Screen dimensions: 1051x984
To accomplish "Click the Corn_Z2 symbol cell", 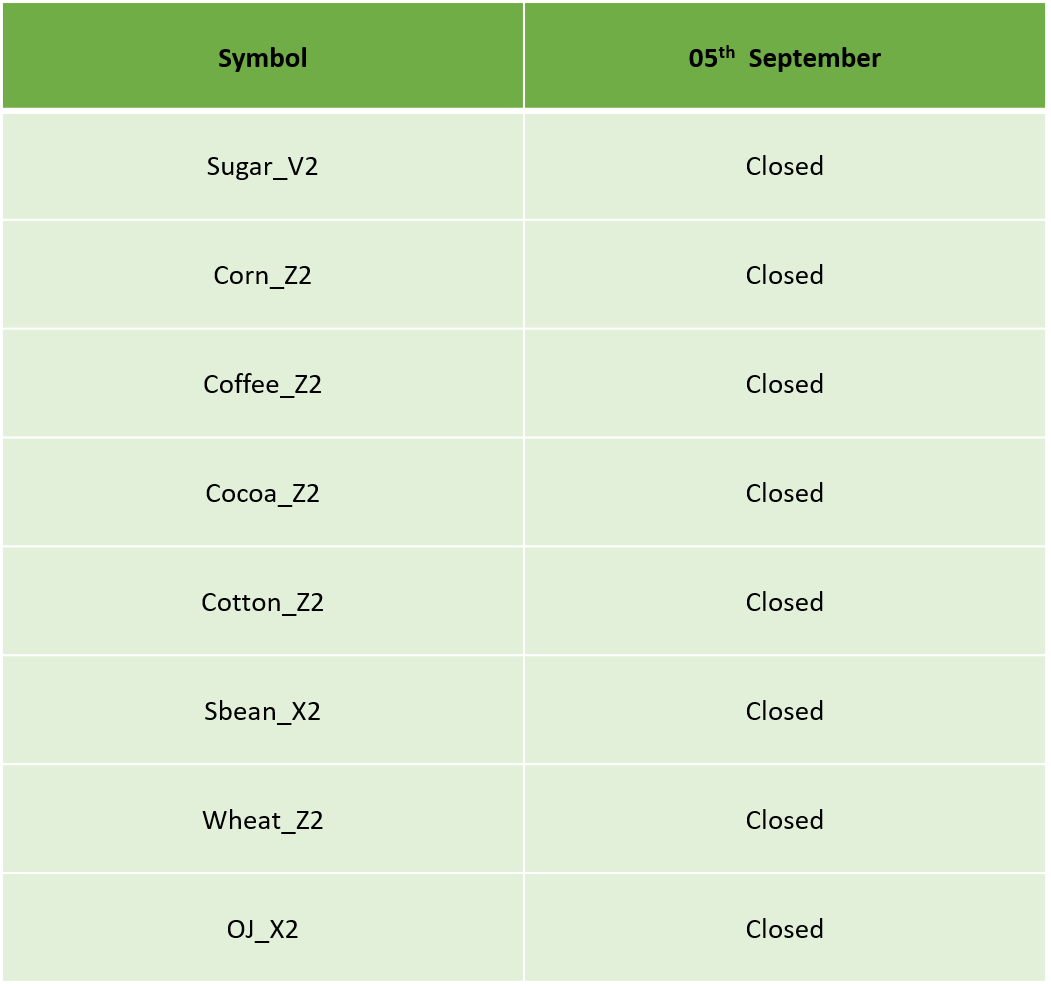I will pyautogui.click(x=263, y=275).
